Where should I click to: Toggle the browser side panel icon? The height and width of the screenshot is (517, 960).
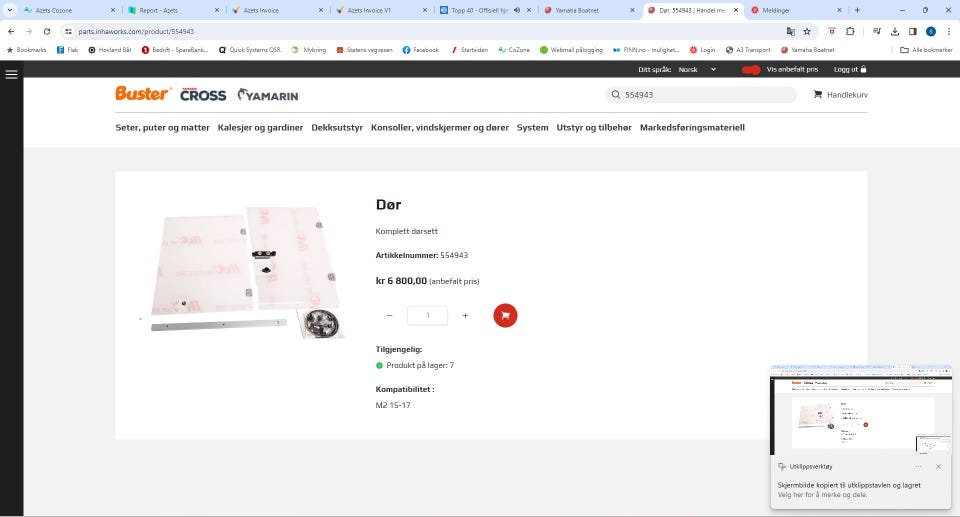pyautogui.click(x=912, y=31)
